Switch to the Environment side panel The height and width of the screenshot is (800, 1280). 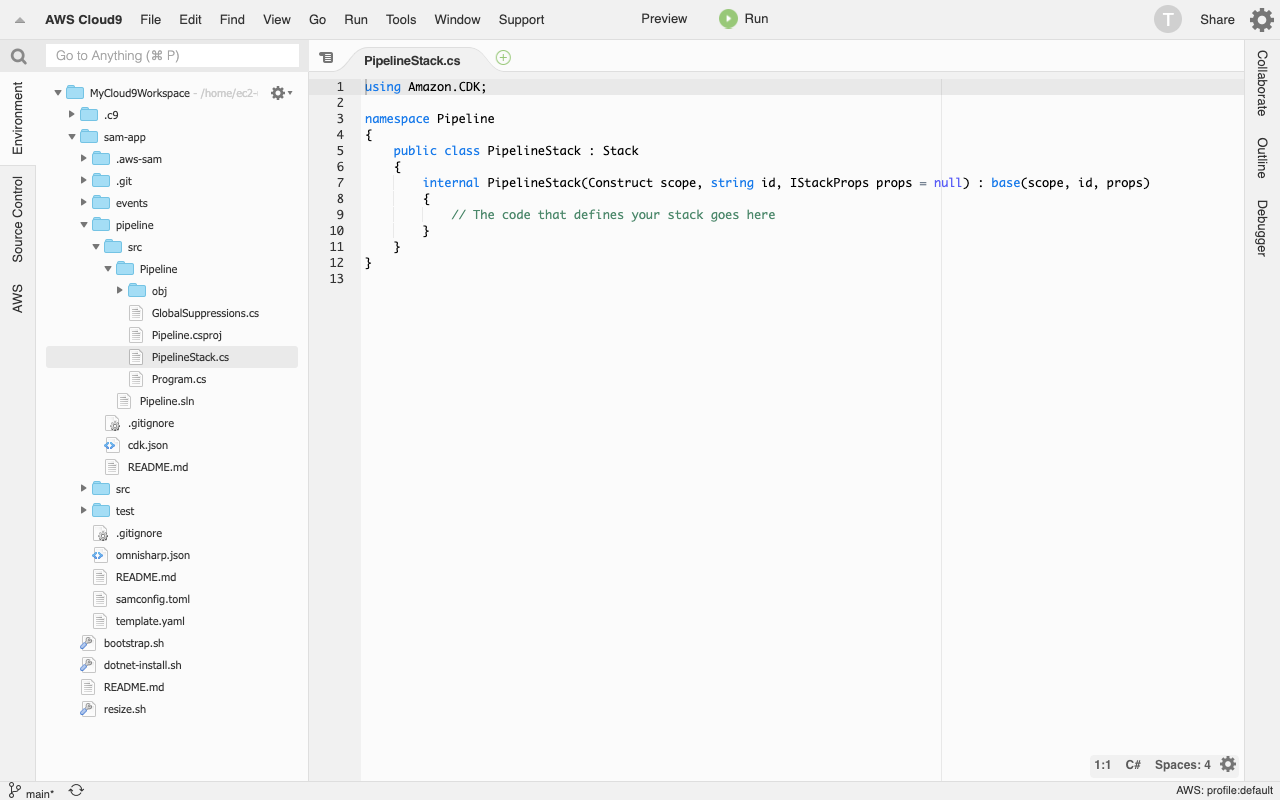tap(17, 118)
